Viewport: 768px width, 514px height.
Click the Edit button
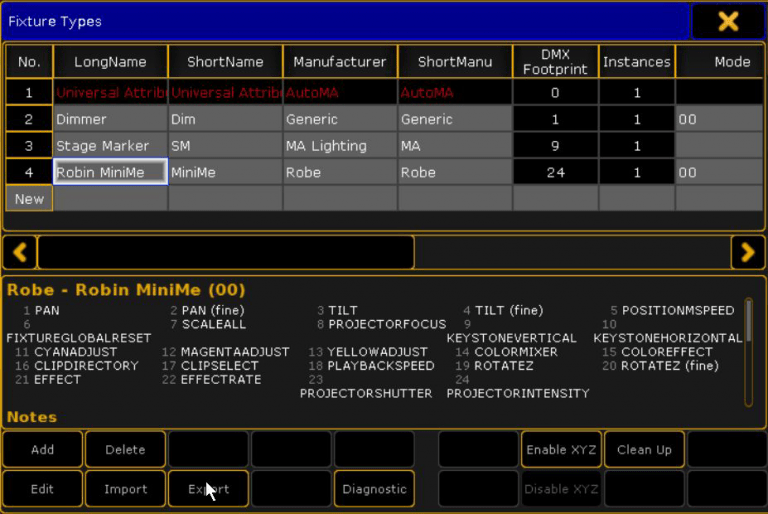[x=43, y=489]
